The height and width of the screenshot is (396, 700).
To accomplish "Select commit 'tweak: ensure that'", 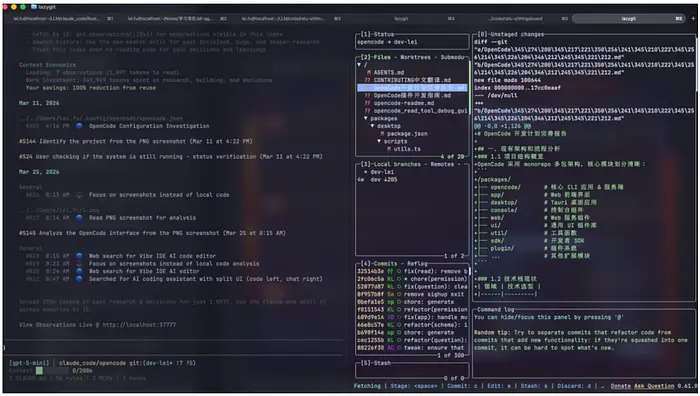I will (412, 347).
